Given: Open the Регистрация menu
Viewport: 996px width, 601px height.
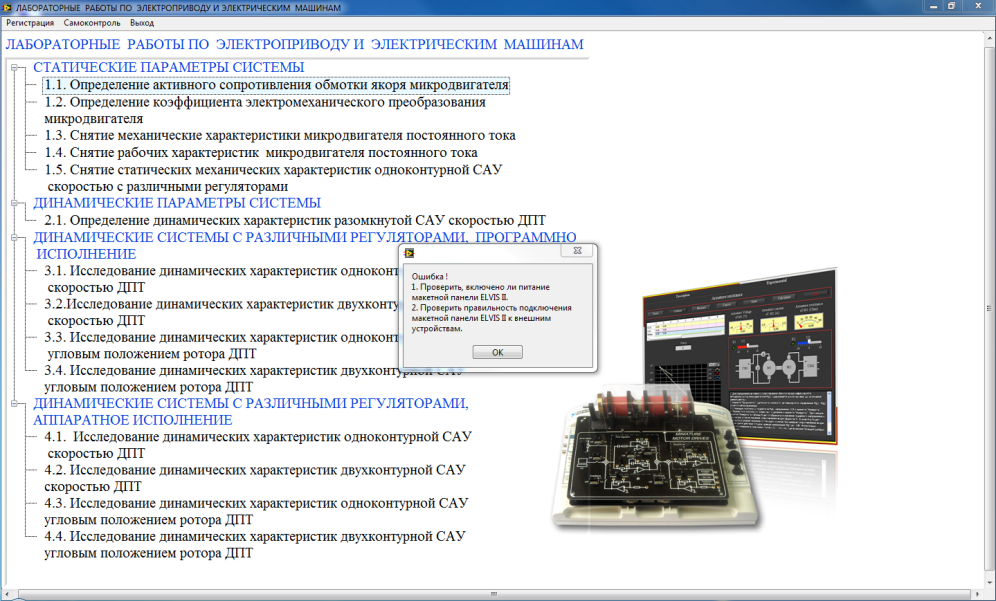Looking at the screenshot, I should coord(30,23).
